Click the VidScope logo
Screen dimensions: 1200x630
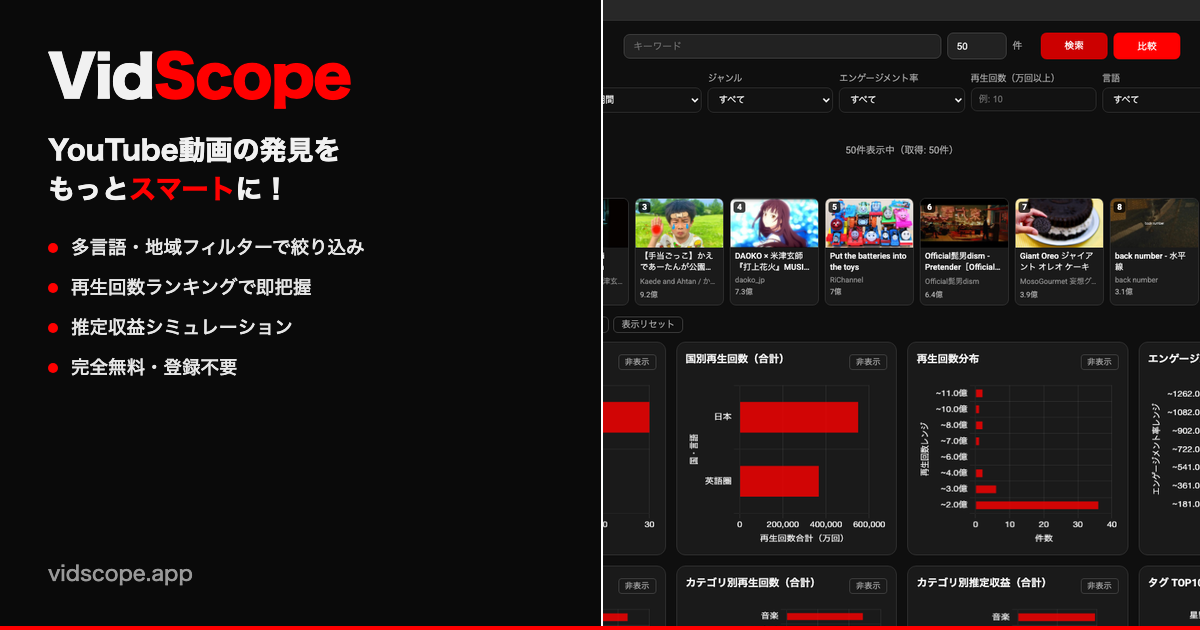click(200, 77)
